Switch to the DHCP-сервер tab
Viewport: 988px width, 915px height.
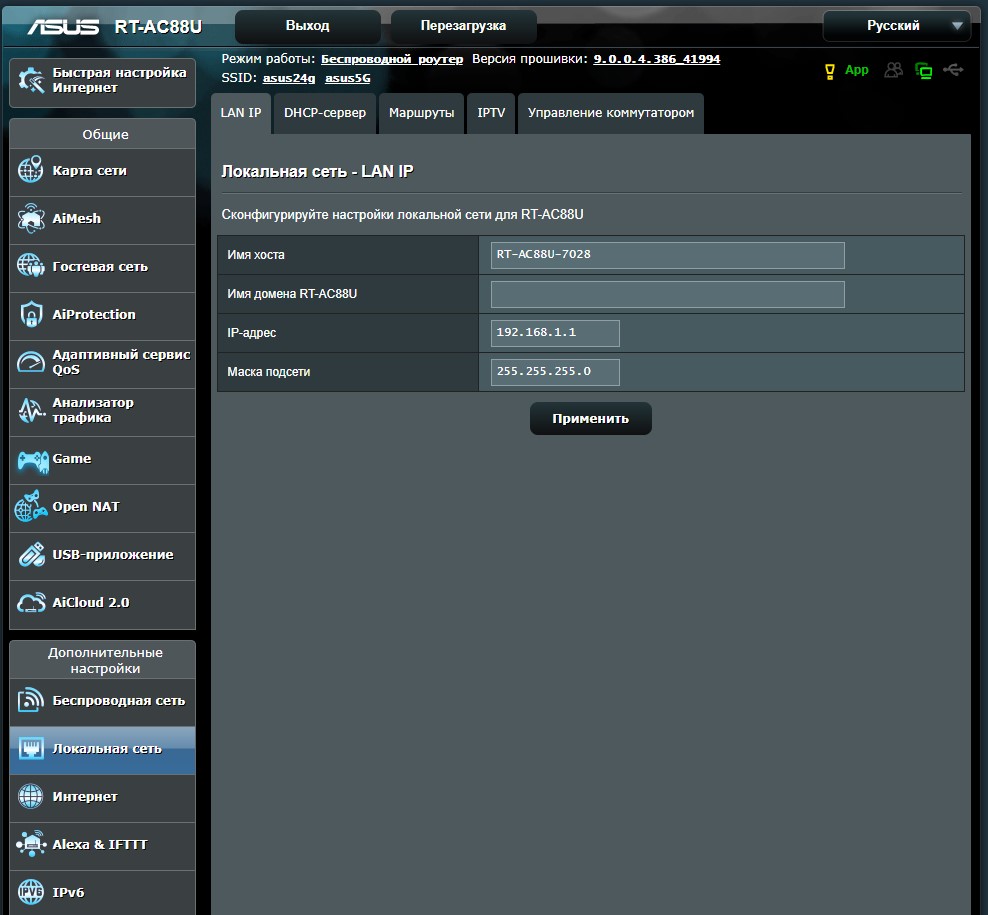tap(325, 113)
